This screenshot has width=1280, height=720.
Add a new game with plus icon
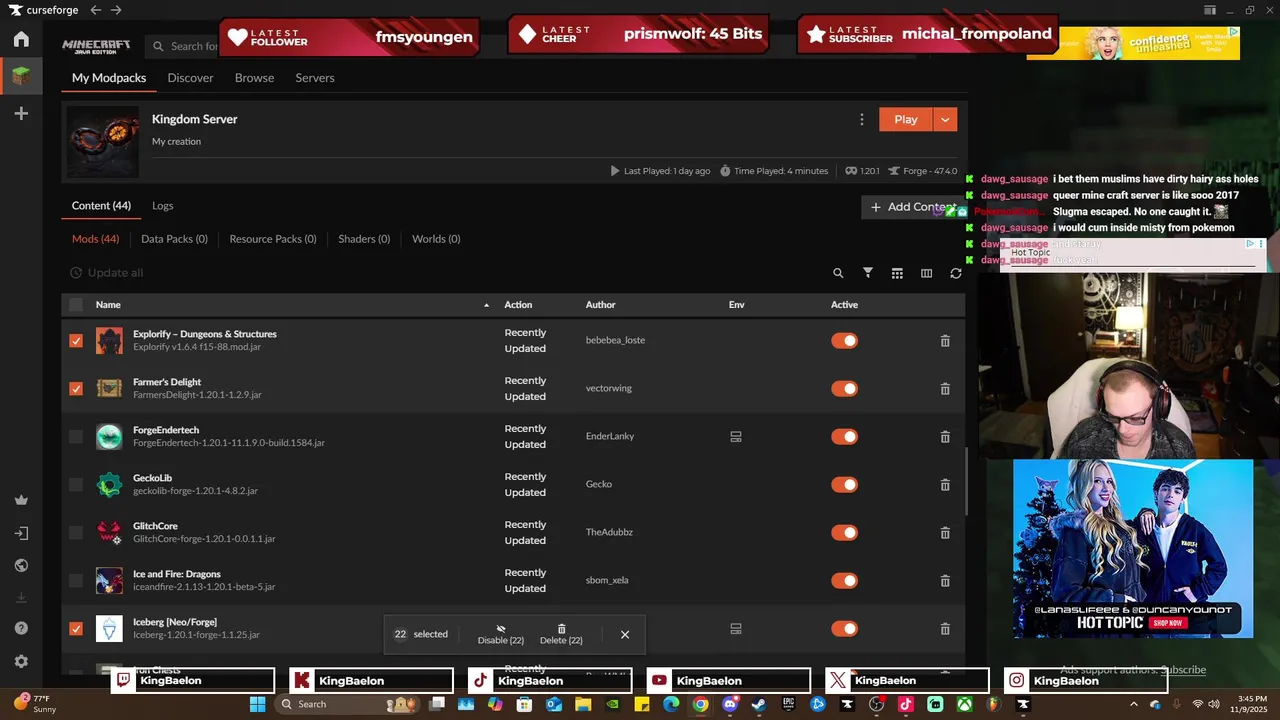pos(21,113)
